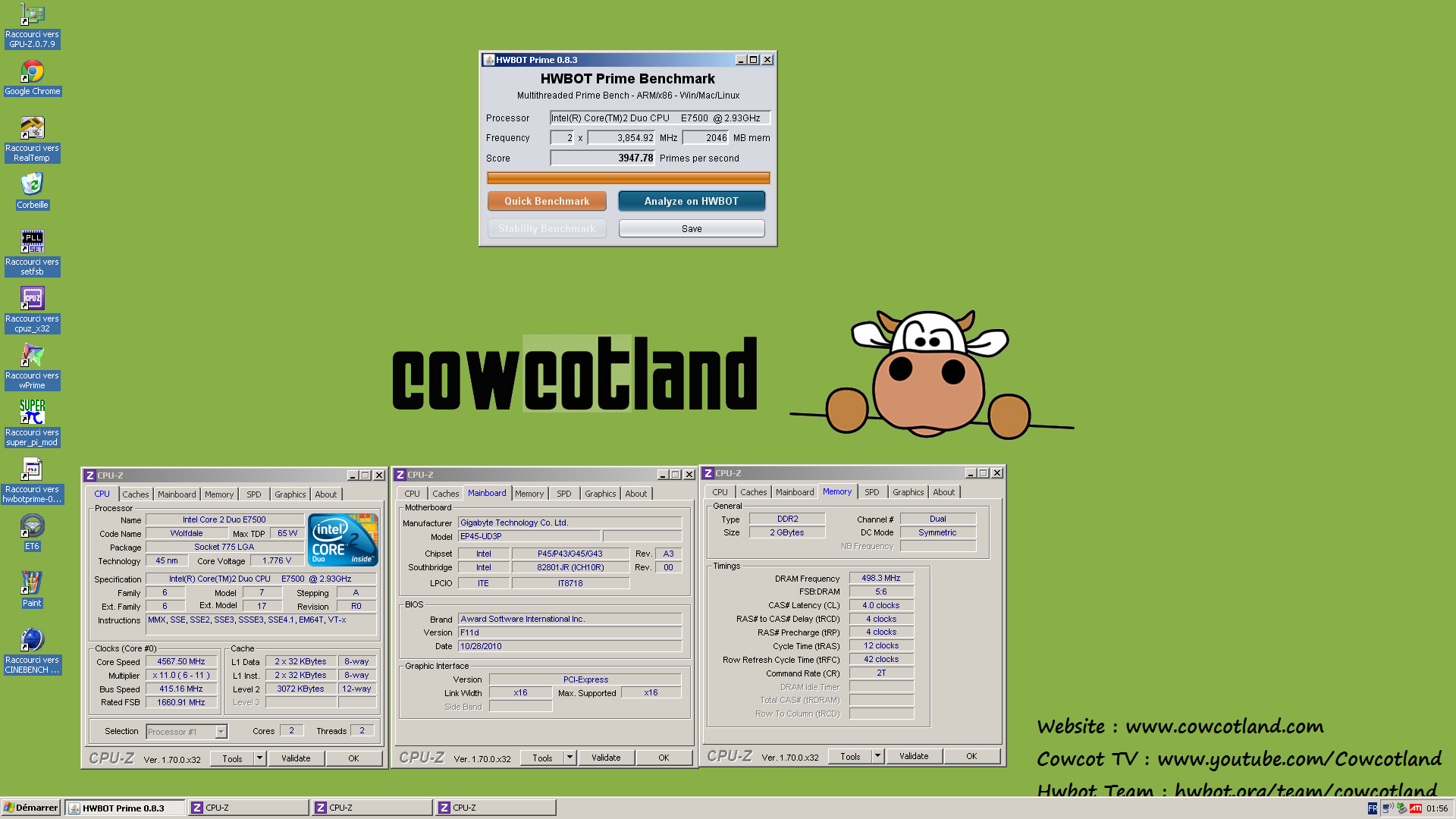Open the RealTemp desktop shortcut

coord(32,140)
